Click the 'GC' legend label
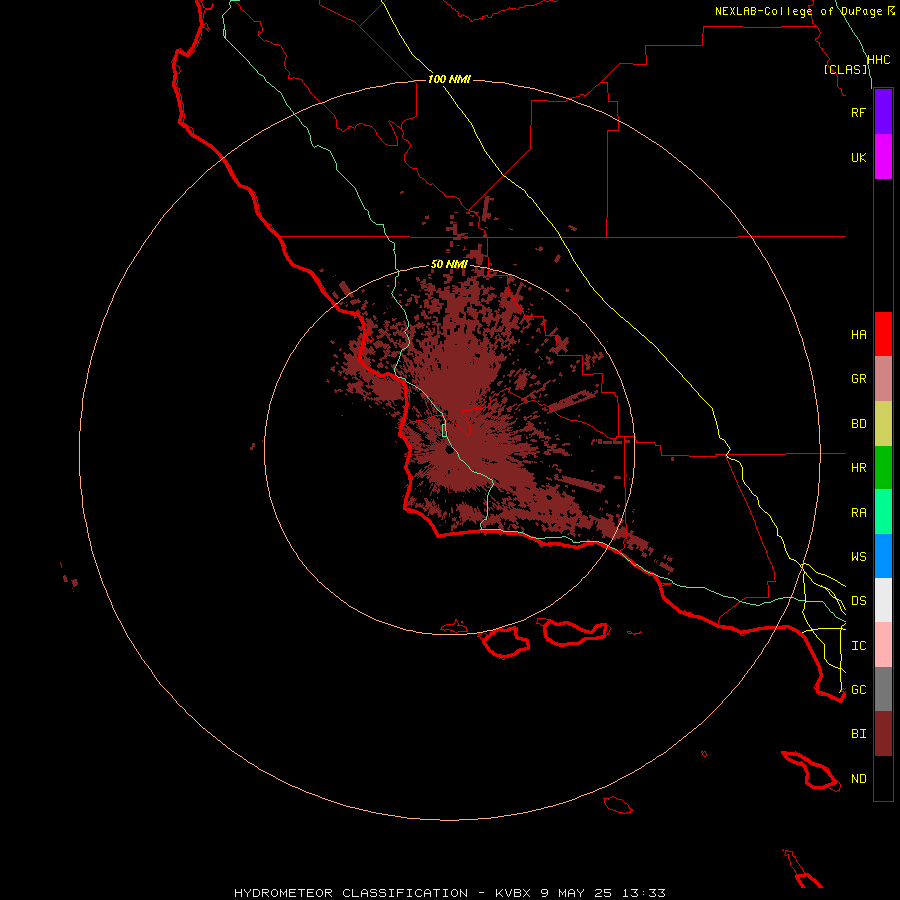Screen dimensions: 900x900 [x=858, y=689]
